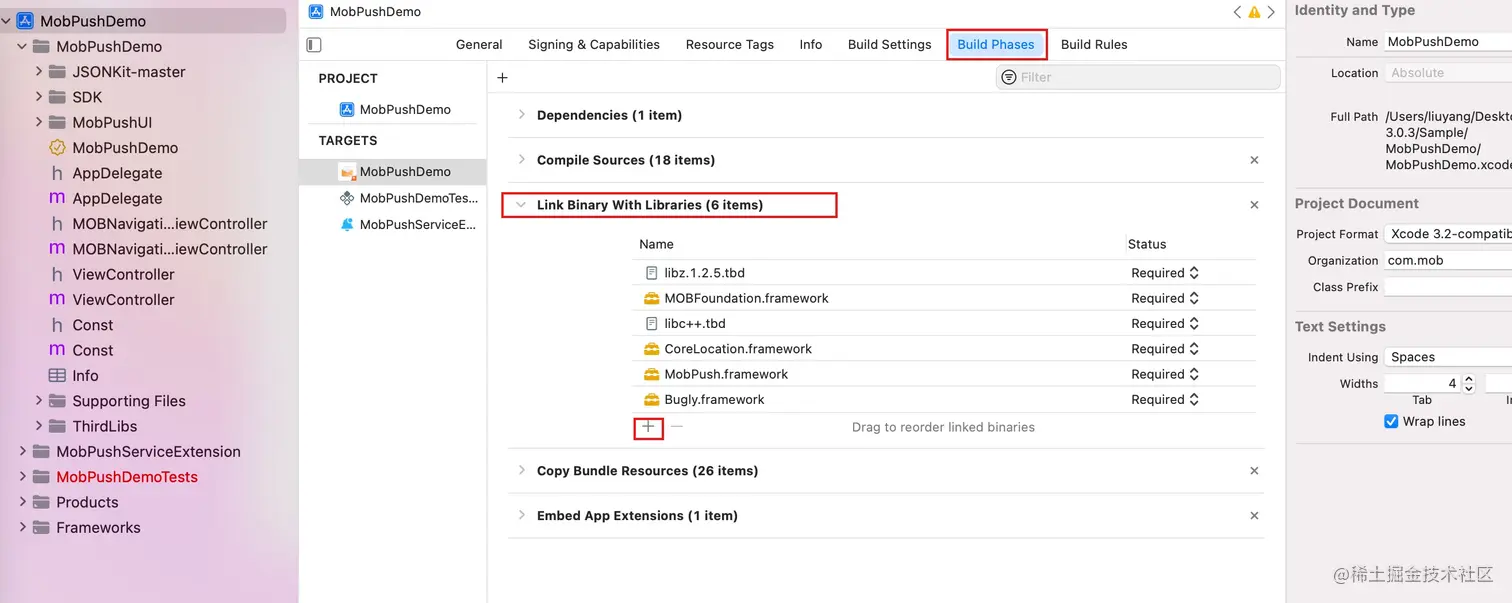Delete the Link Binary With Libraries phase X
Viewport: 1512px width, 603px height.
(1254, 205)
